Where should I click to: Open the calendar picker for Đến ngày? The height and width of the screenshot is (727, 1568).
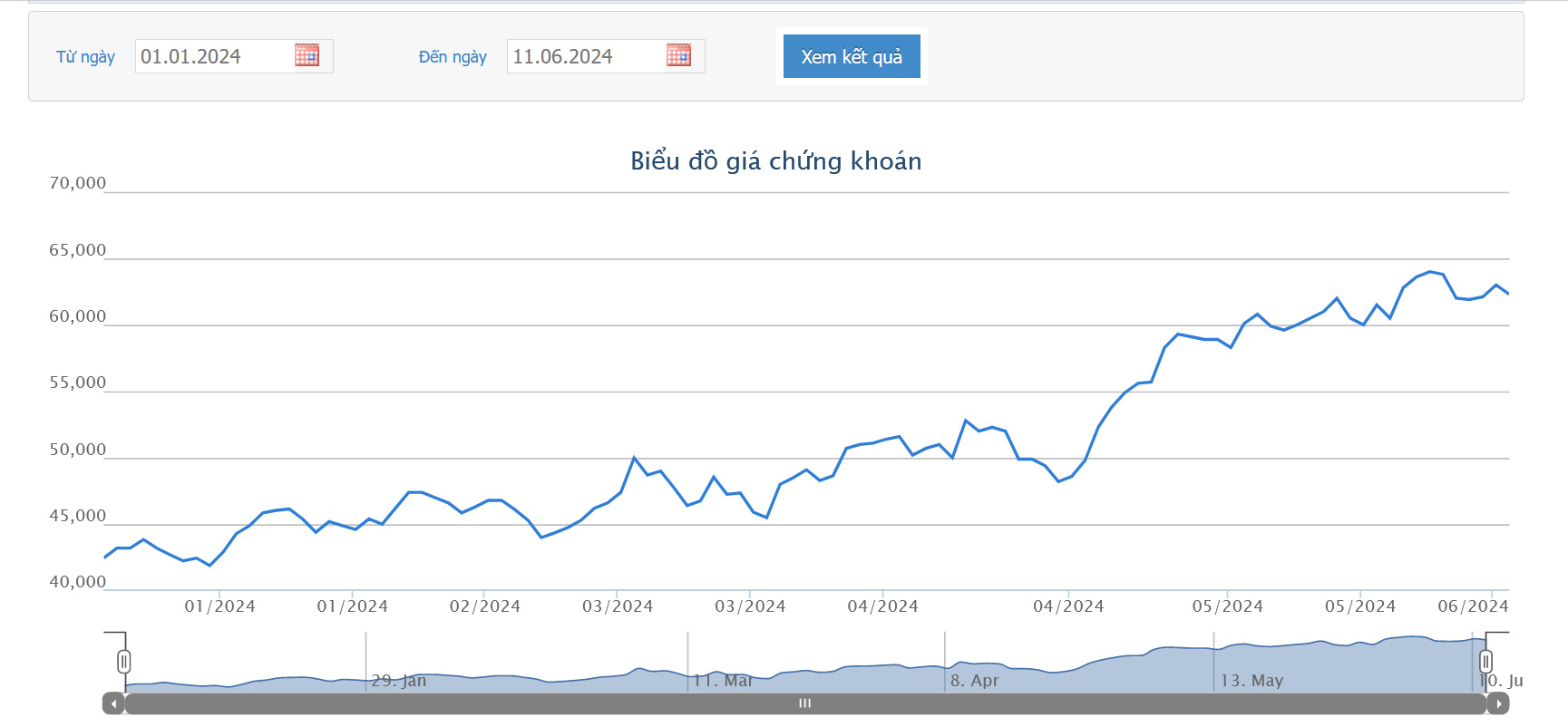pos(678,55)
